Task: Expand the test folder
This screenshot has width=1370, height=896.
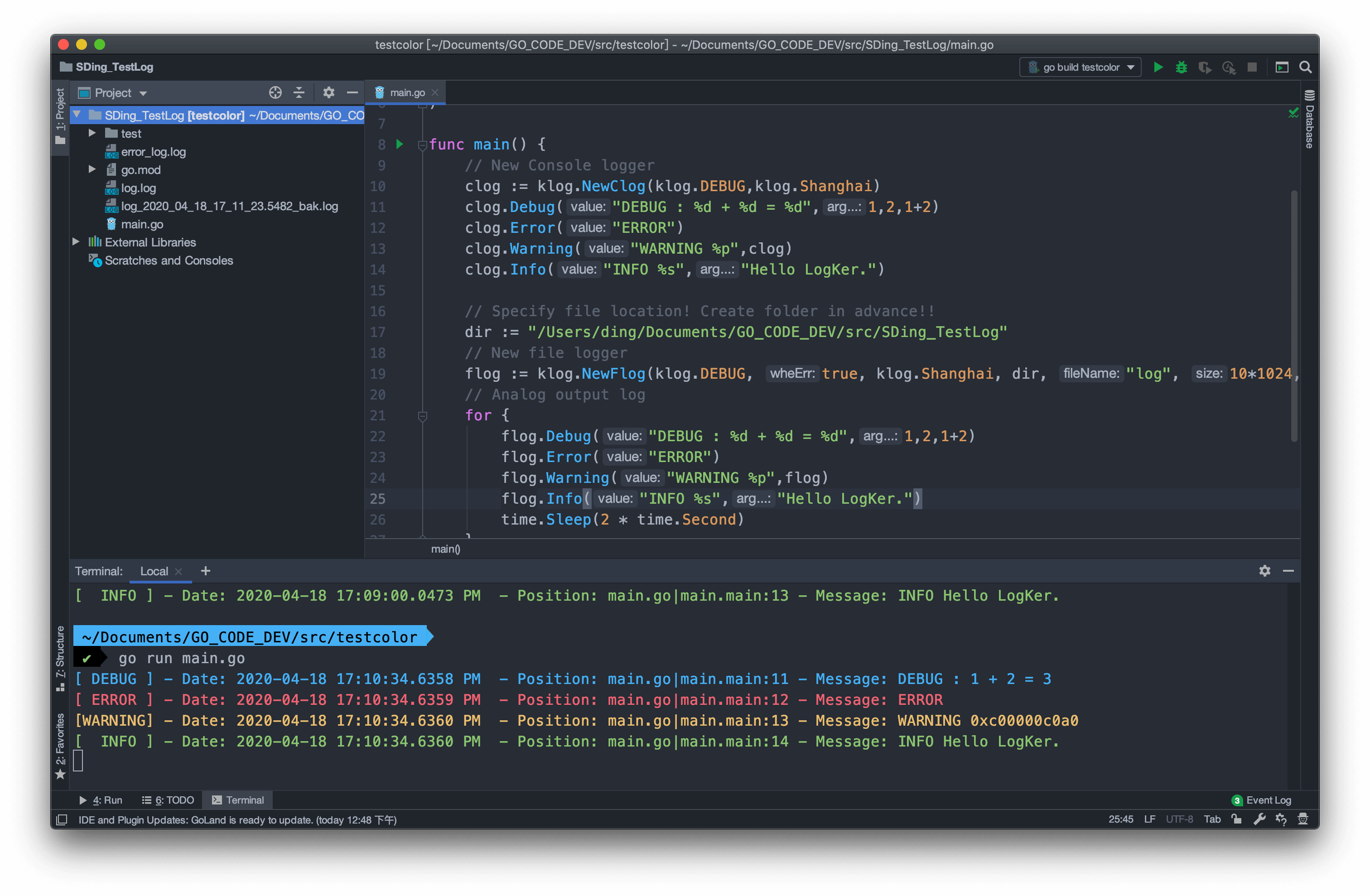Action: click(92, 134)
